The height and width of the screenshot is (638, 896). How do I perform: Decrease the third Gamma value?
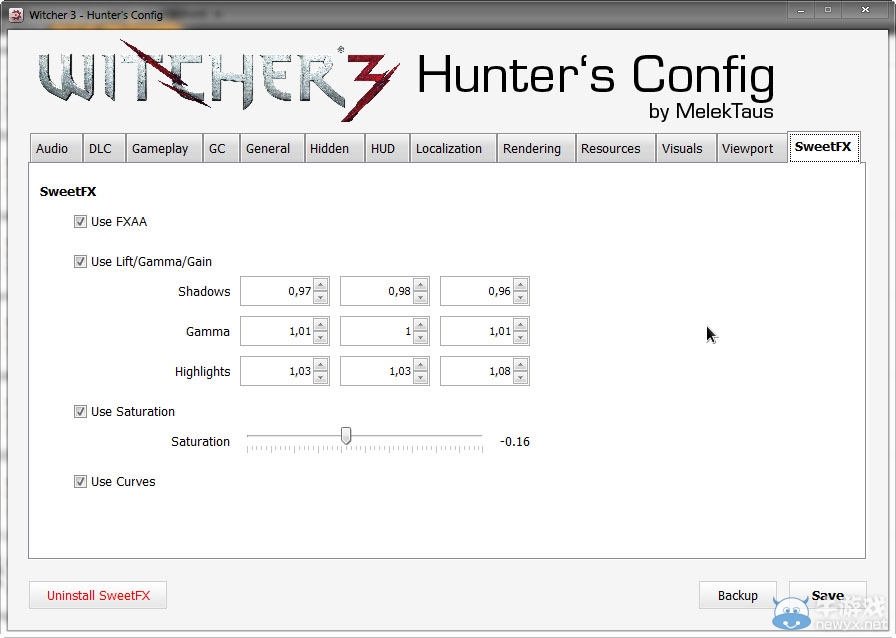tap(521, 337)
